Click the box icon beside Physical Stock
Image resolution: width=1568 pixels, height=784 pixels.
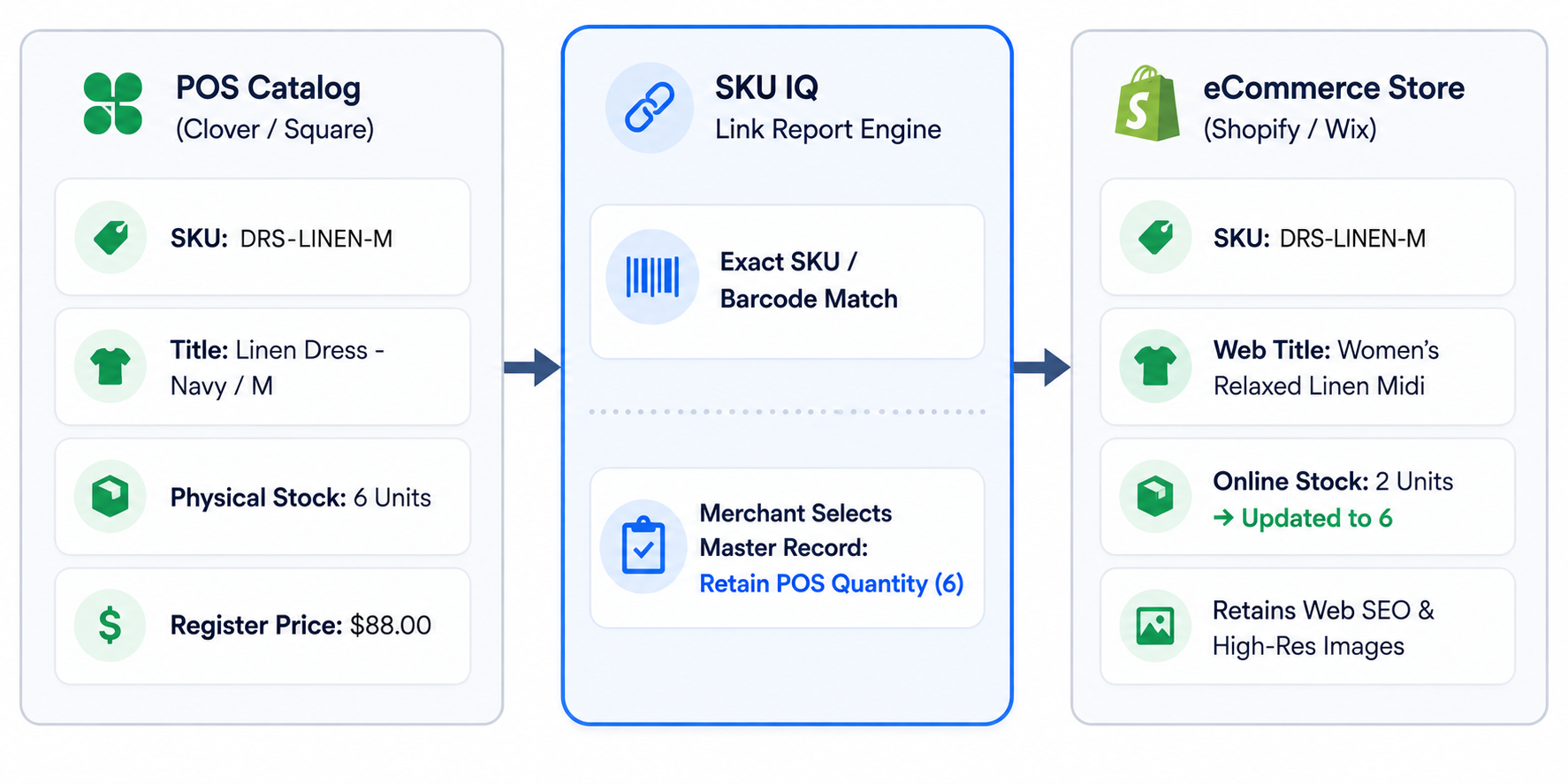click(x=110, y=496)
